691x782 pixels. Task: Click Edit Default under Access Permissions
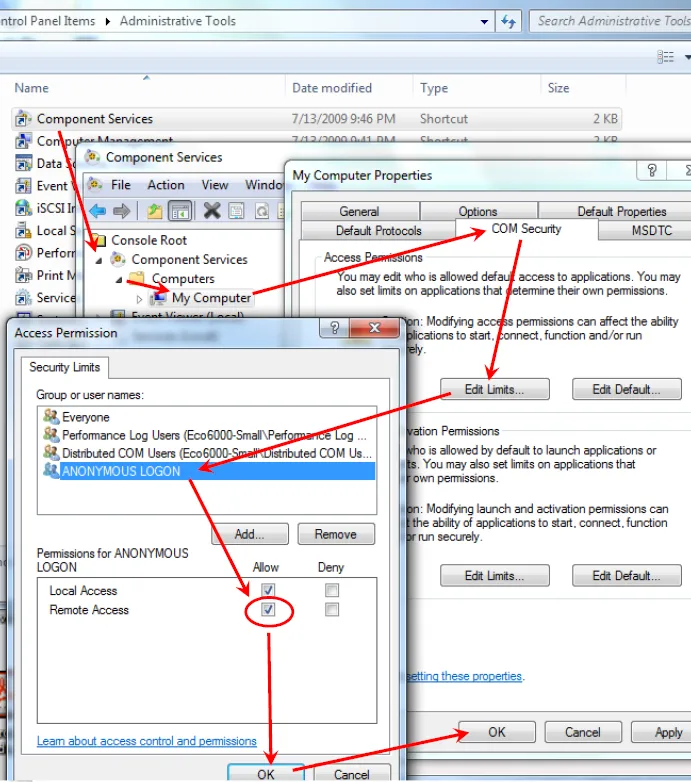[x=627, y=390]
